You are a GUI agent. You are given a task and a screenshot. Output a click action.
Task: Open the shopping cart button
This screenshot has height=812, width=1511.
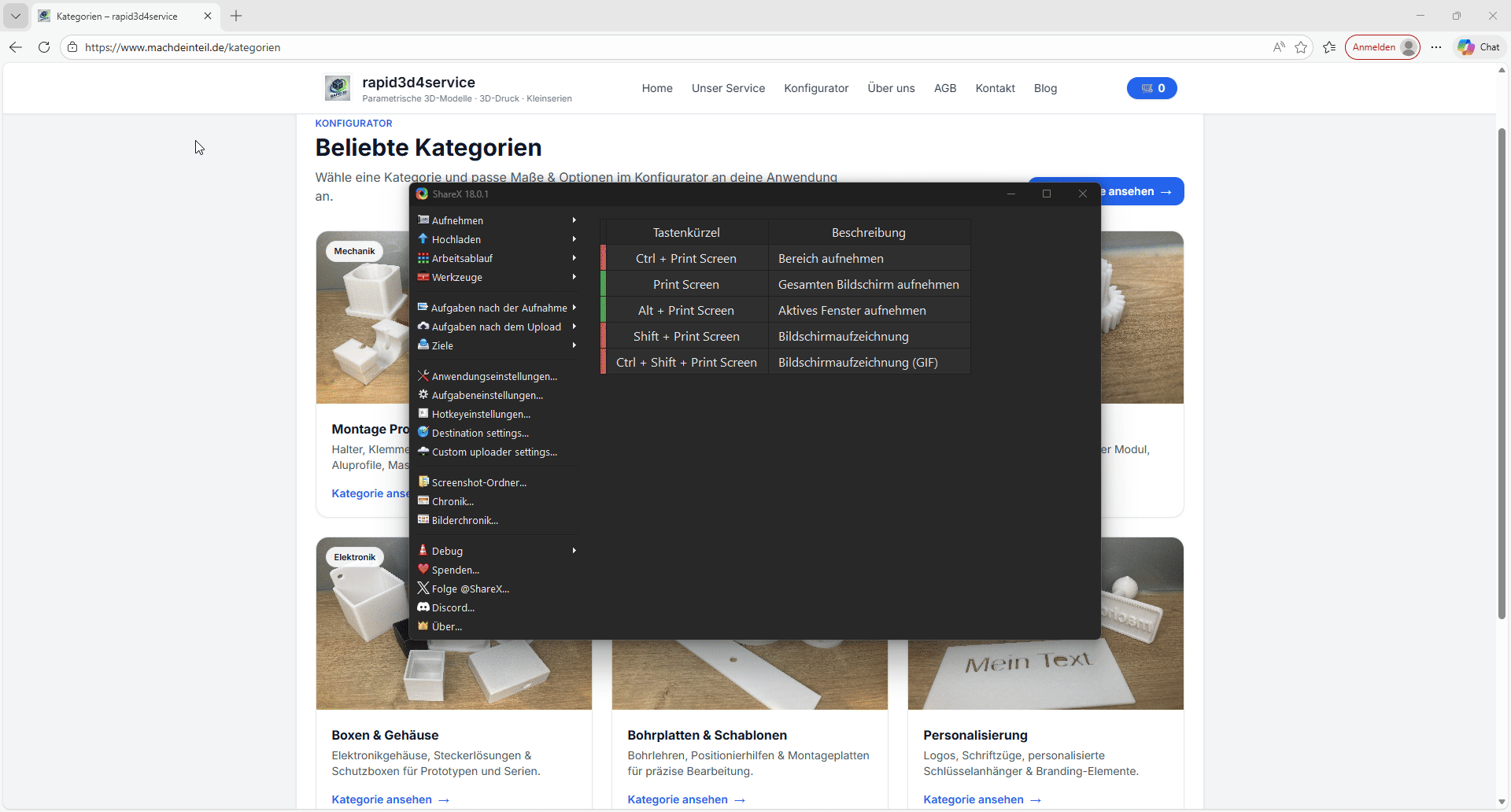tap(1151, 88)
